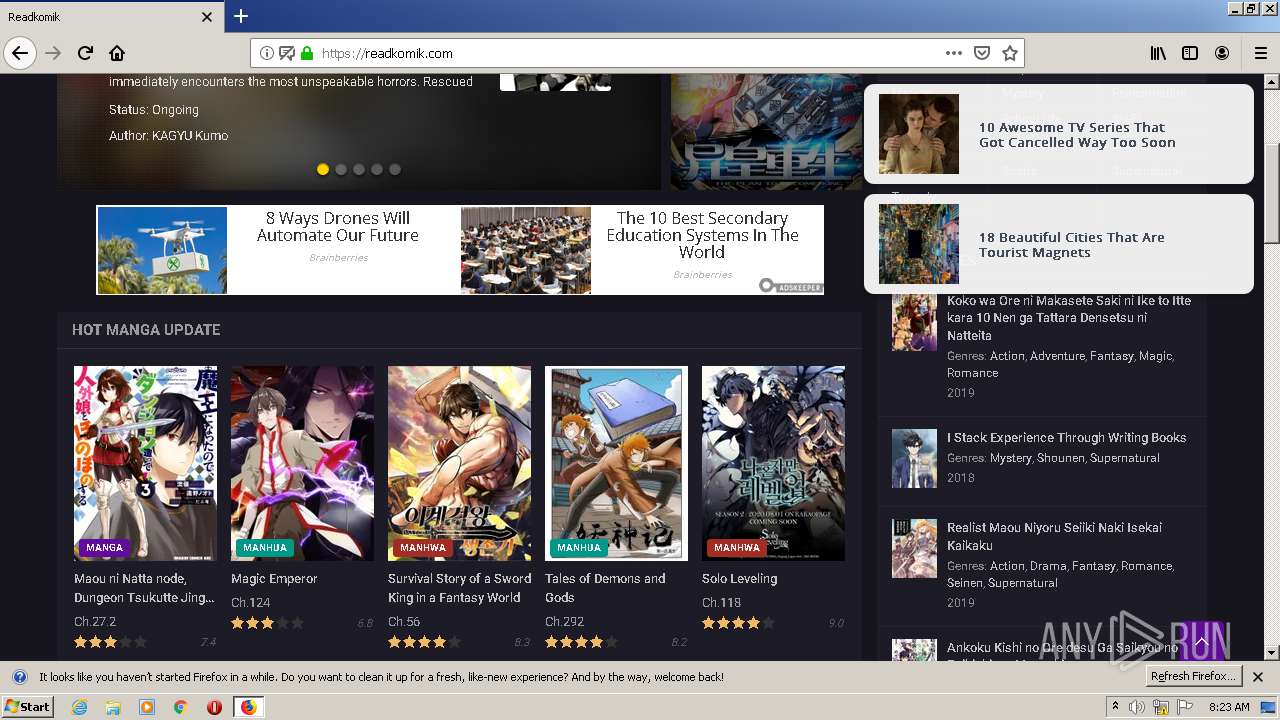
Task: Open the file explorer taskbar icon
Action: [113, 707]
